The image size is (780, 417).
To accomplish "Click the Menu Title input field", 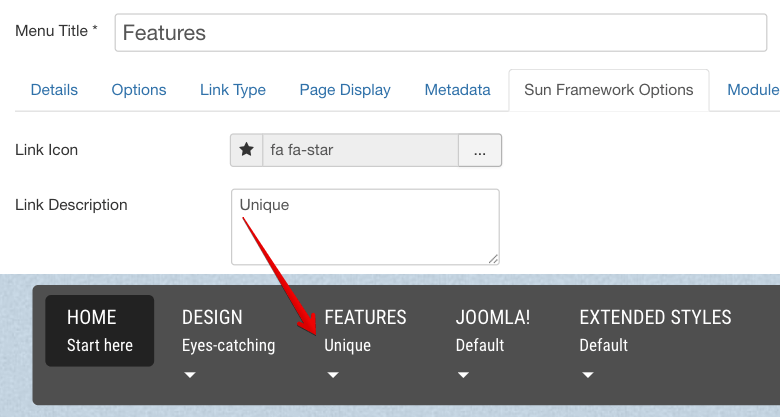I will (440, 32).
